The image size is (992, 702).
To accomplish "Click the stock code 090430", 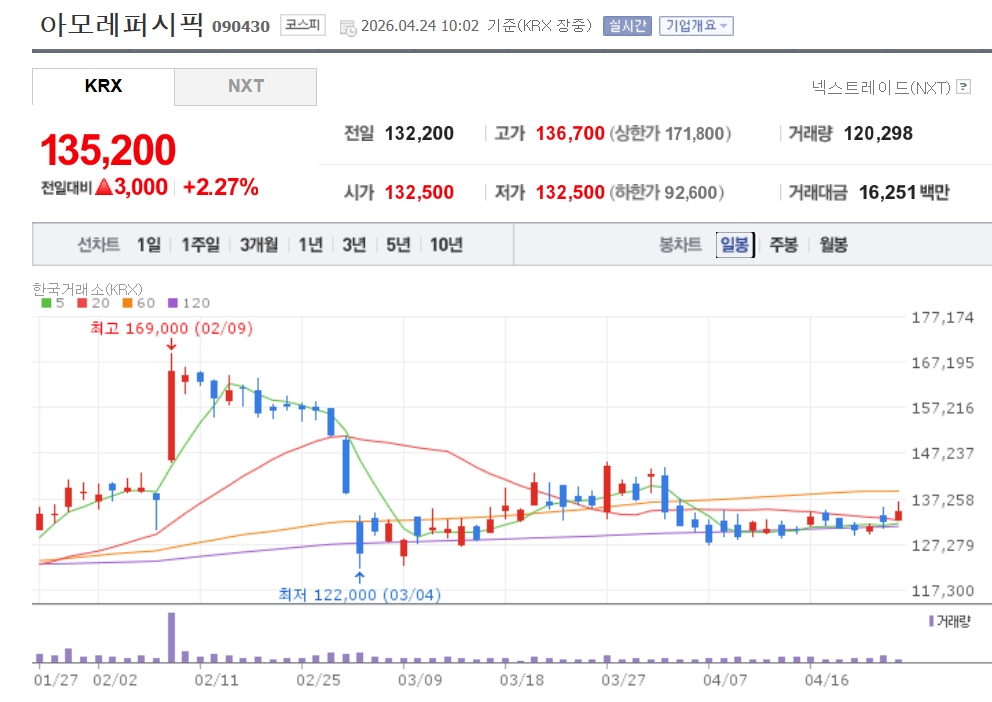I will coord(240,27).
